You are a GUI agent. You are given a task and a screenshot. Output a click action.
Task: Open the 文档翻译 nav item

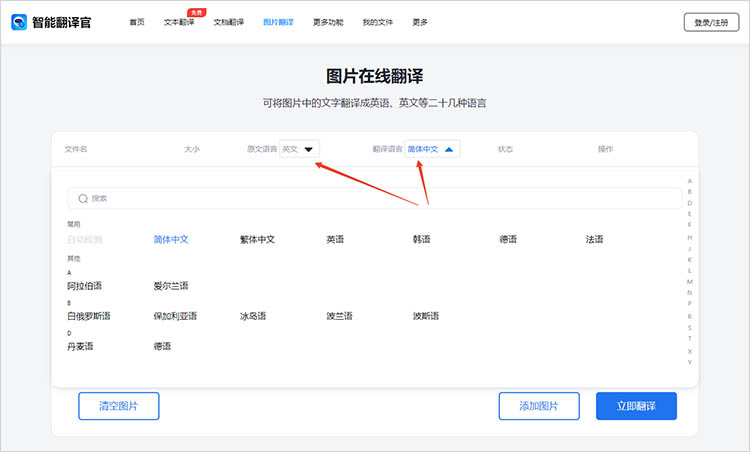click(x=229, y=22)
